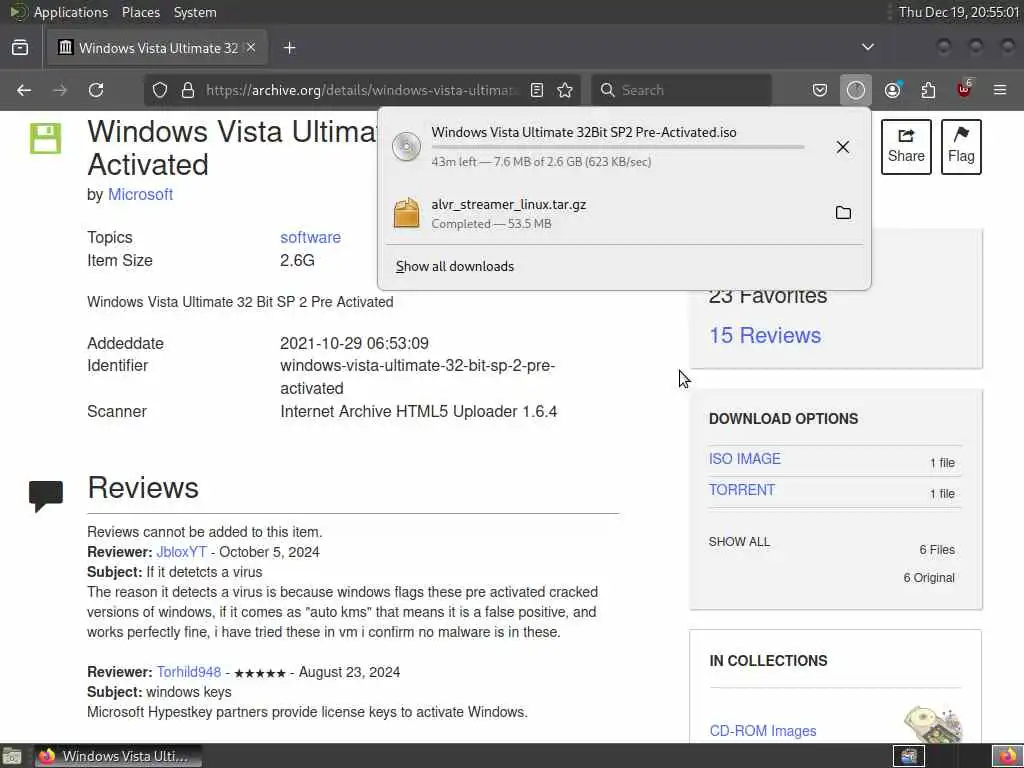Viewport: 1024px width, 768px height.
Task: Click the Item Size value 2.6G
Action: tap(297, 261)
